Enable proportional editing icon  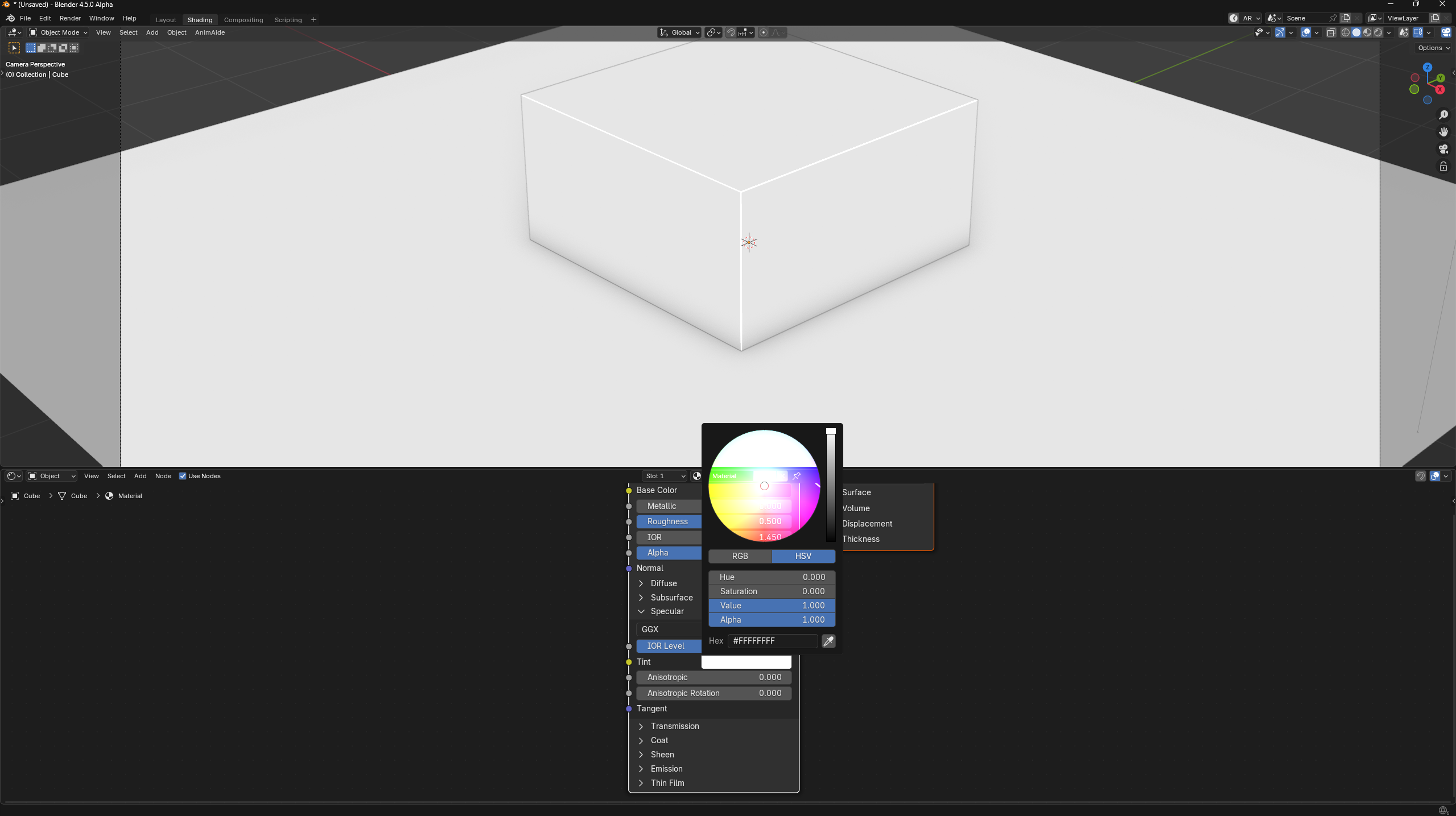tap(764, 32)
